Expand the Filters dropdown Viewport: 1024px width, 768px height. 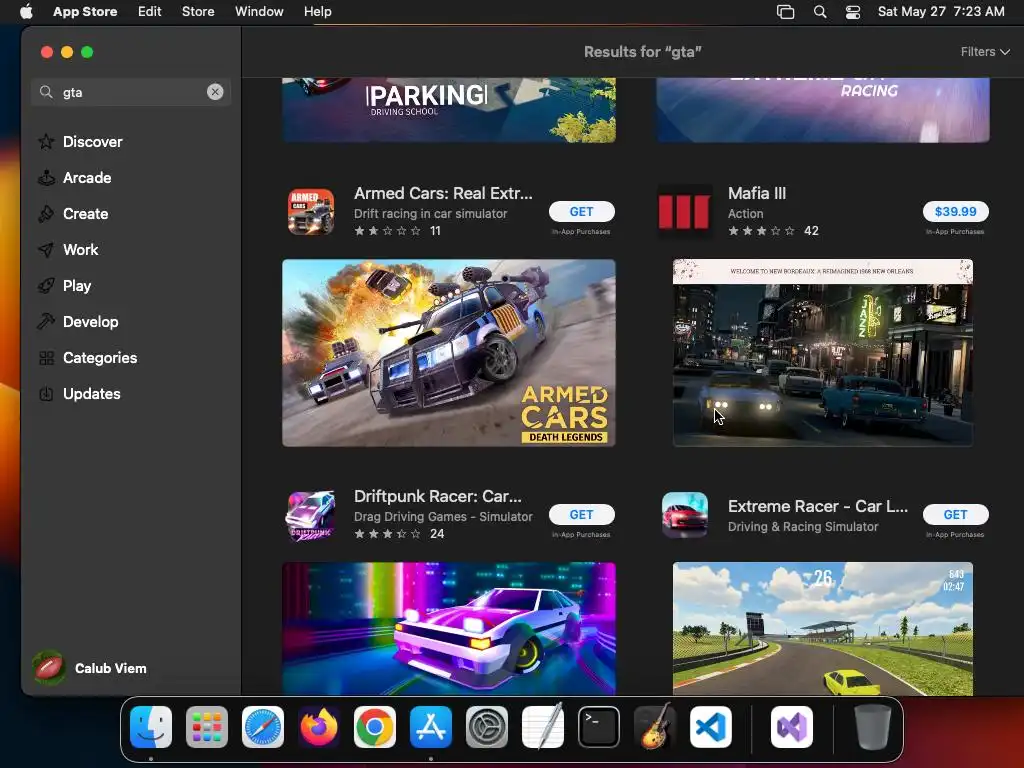[x=985, y=52]
